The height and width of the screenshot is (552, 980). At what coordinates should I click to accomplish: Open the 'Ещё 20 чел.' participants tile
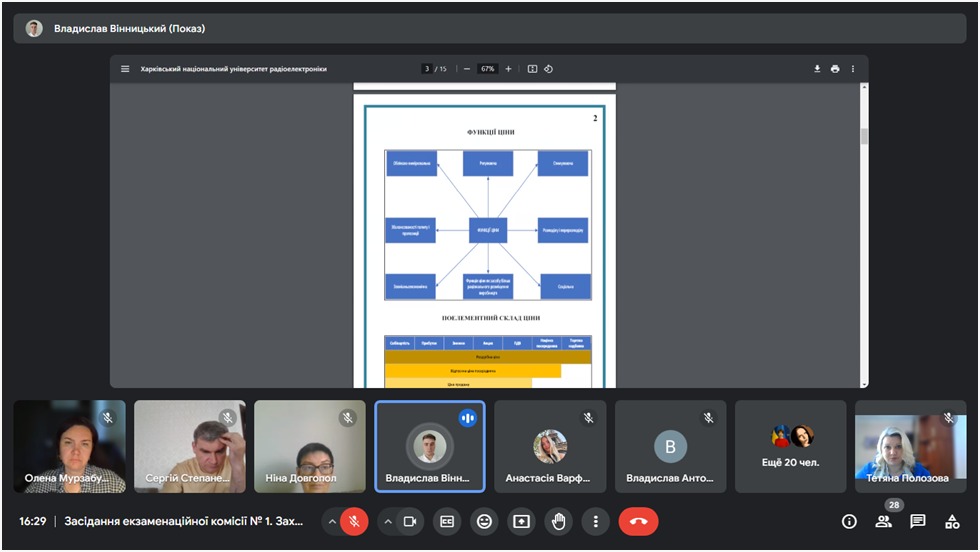[x=791, y=446]
